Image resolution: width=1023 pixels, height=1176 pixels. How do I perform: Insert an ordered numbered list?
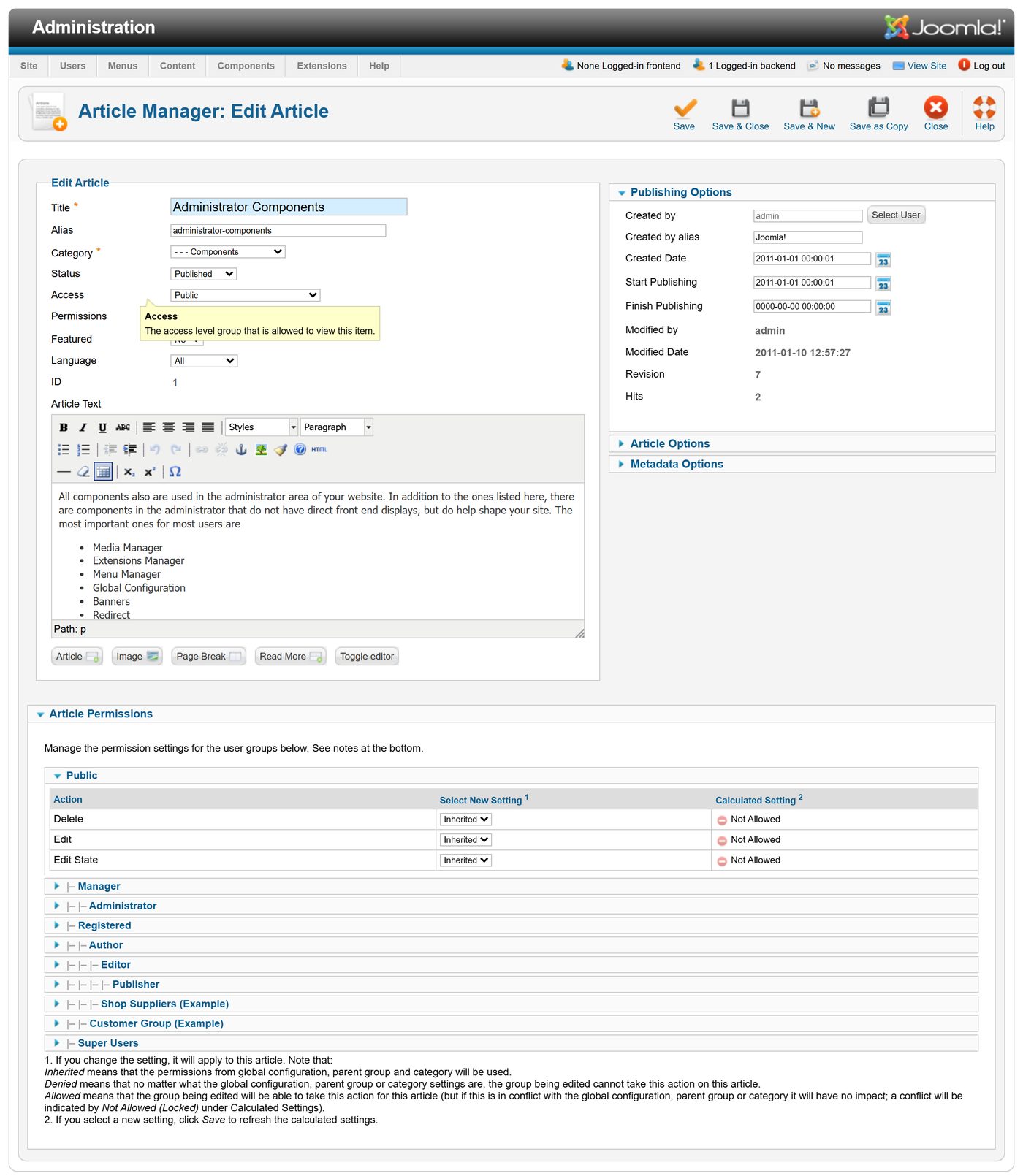point(83,450)
